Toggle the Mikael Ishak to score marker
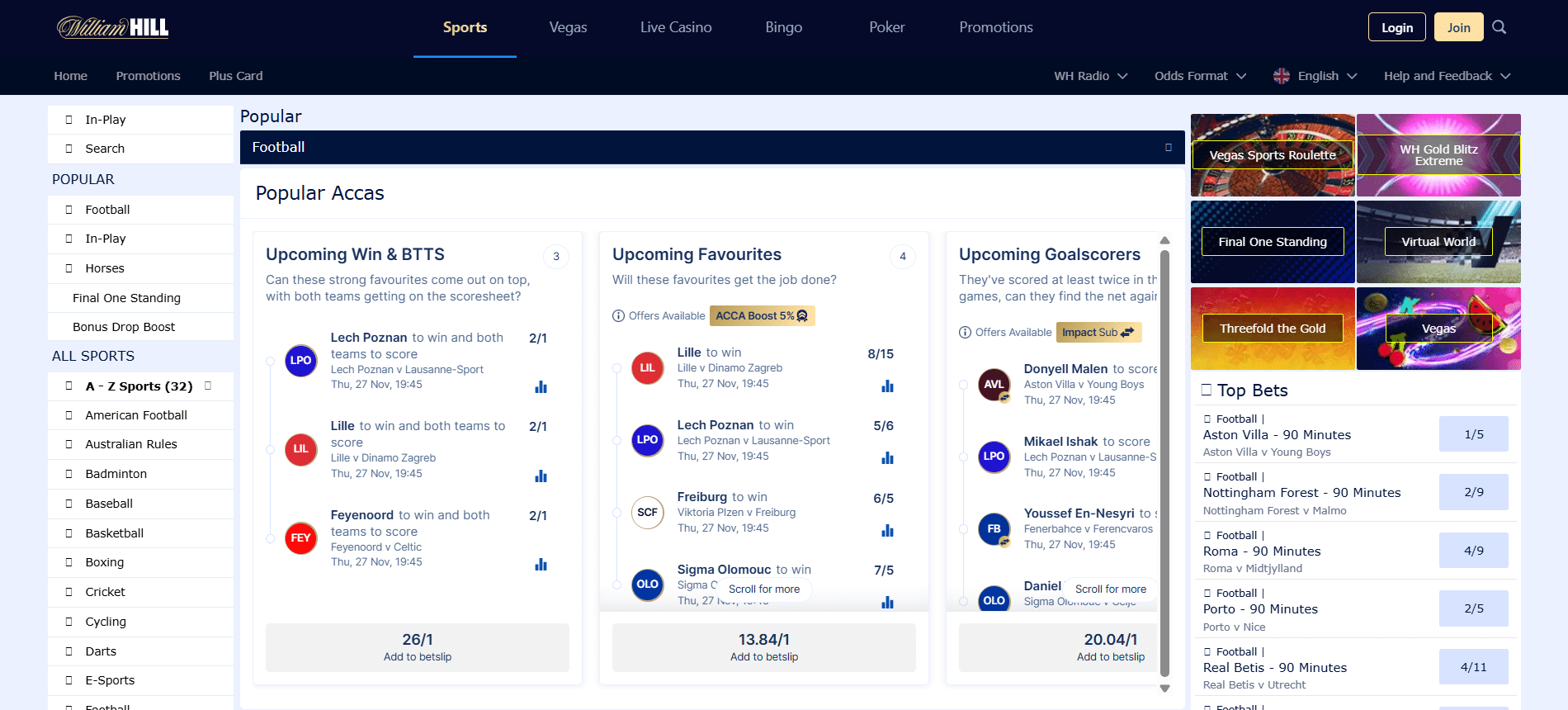The width and height of the screenshot is (1568, 710). click(963, 457)
